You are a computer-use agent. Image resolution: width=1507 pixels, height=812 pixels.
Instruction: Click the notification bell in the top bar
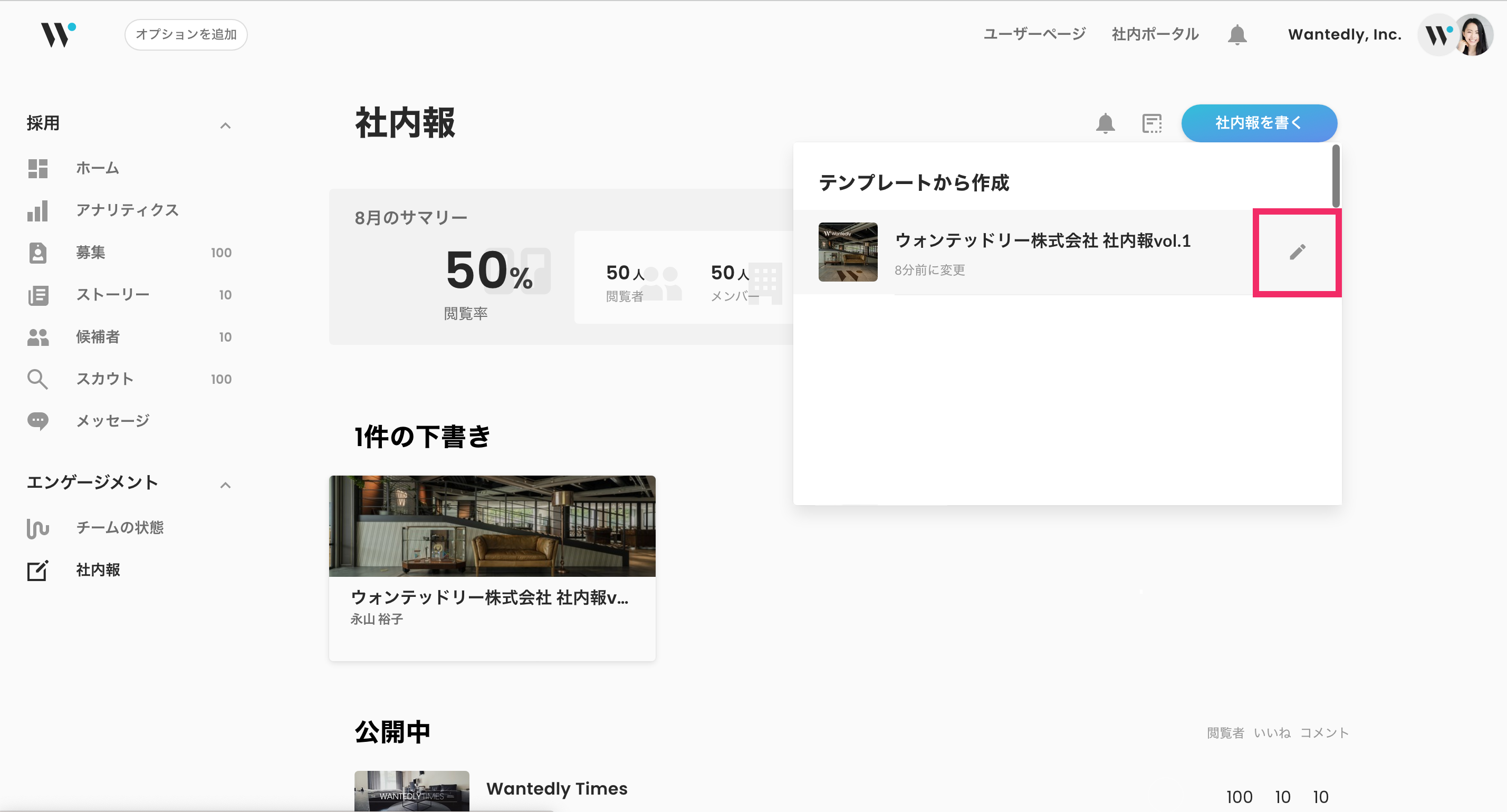pyautogui.click(x=1237, y=34)
